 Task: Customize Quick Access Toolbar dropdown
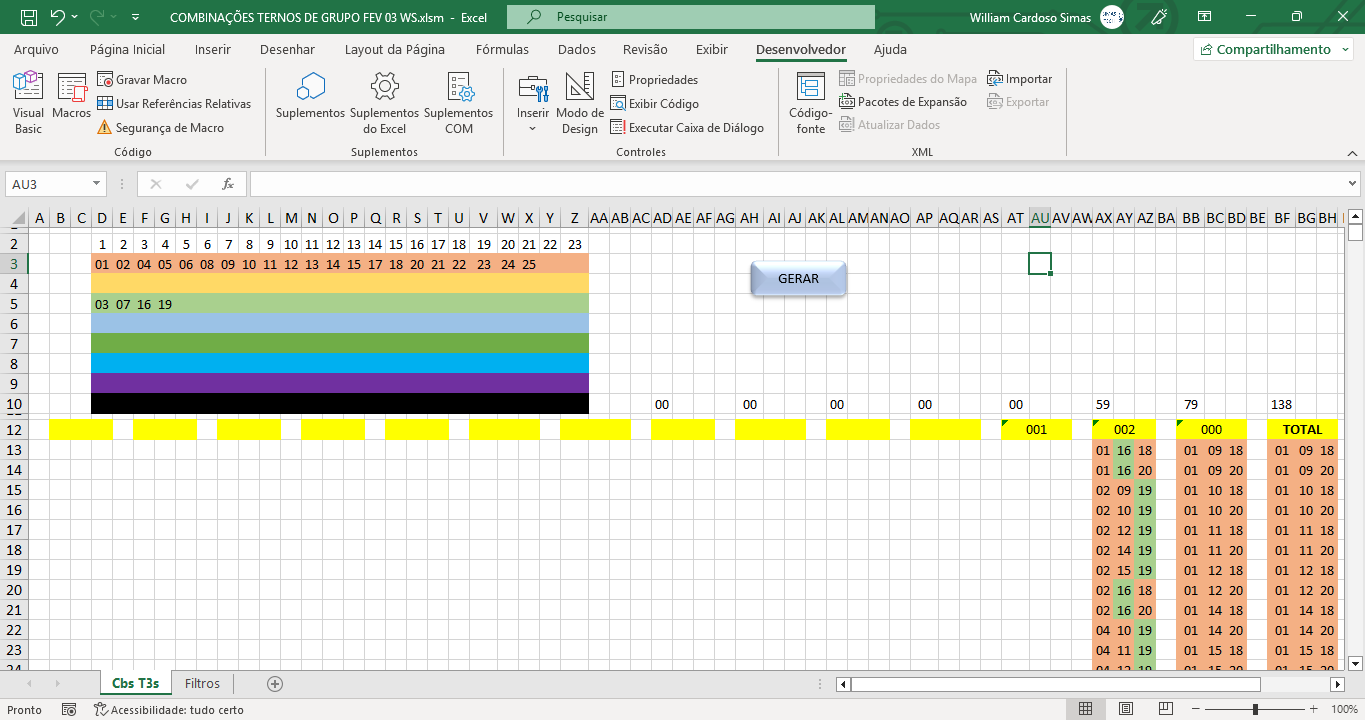coord(136,17)
